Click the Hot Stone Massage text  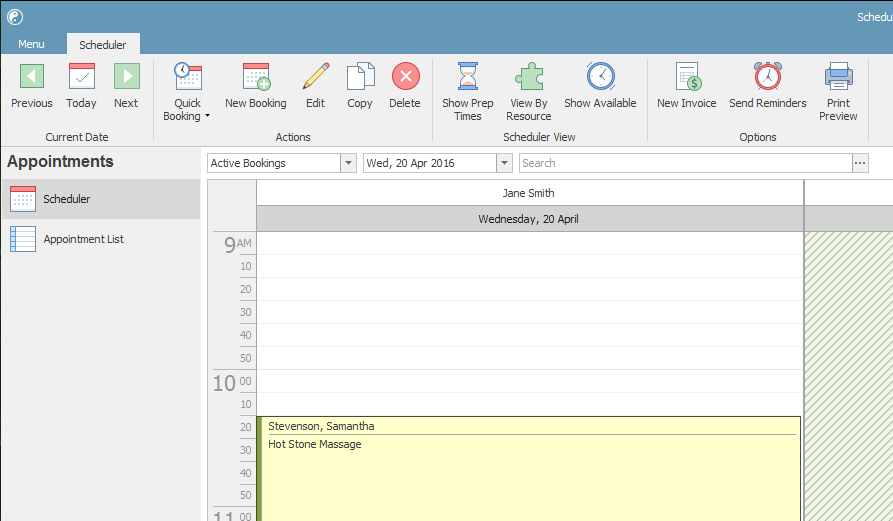(315, 445)
